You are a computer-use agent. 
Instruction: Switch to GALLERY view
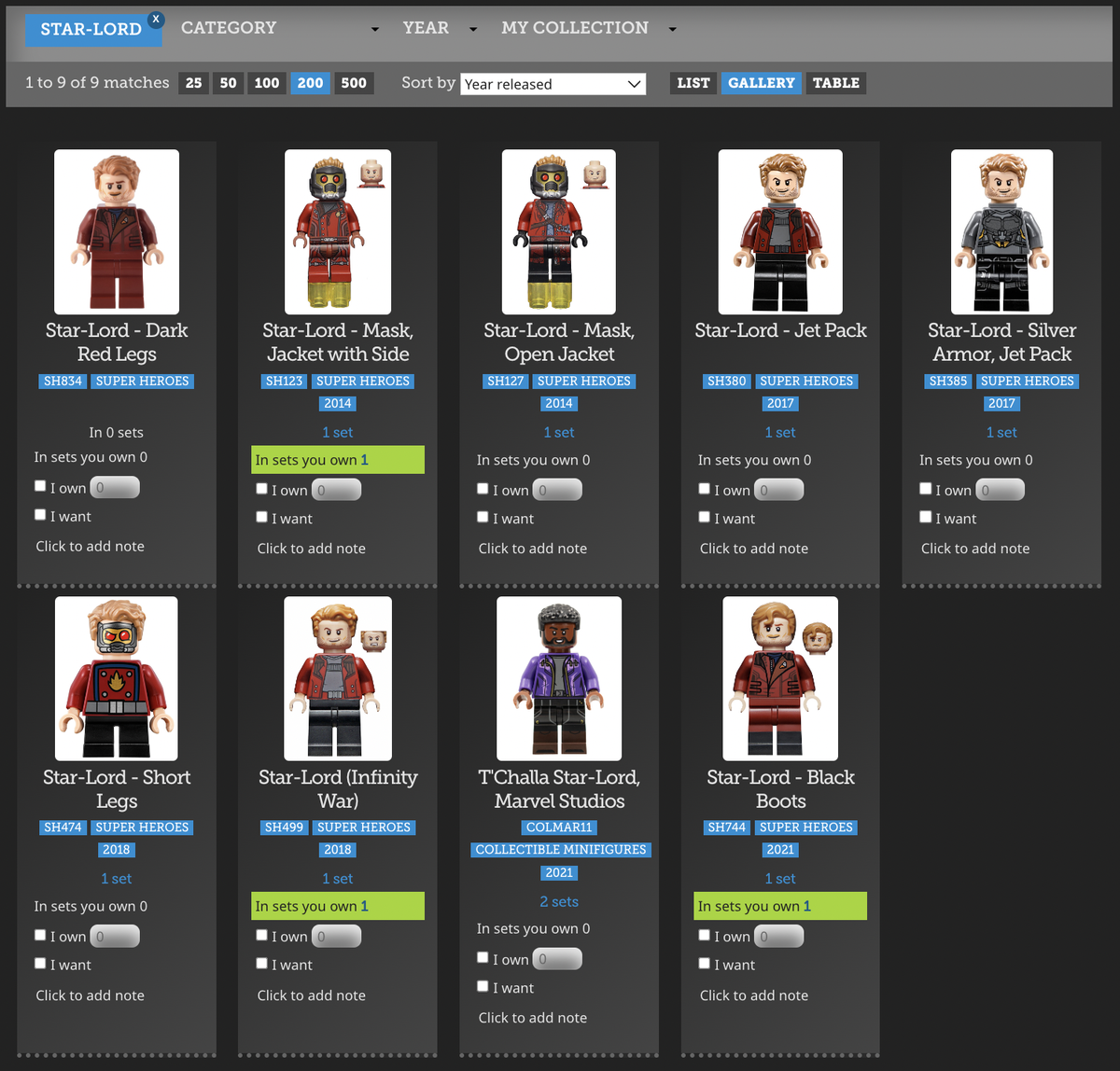762,83
